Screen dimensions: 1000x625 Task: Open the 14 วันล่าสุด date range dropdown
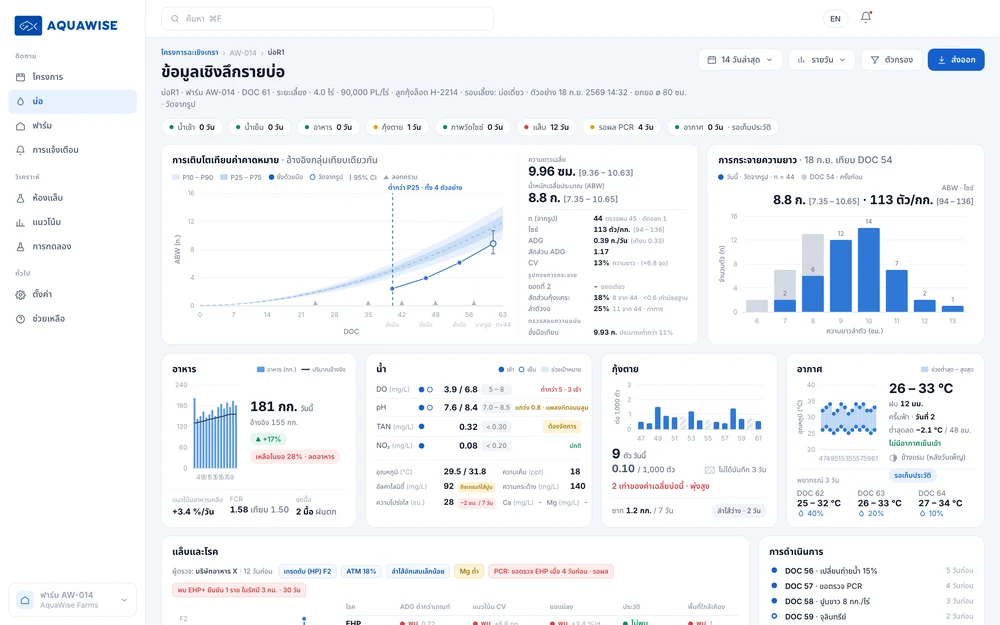point(740,60)
